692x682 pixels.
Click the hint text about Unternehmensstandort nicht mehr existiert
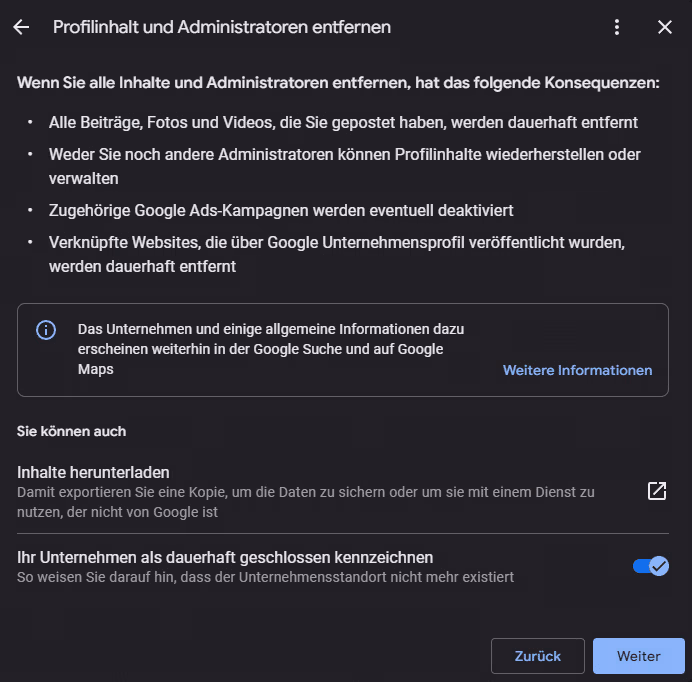pos(265,577)
